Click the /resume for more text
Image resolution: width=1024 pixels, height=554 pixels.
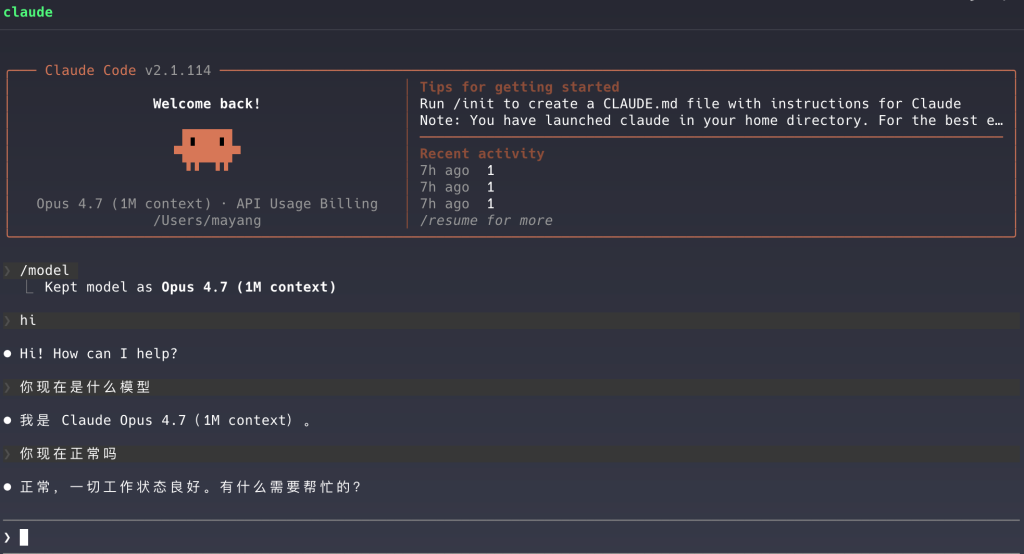(486, 220)
